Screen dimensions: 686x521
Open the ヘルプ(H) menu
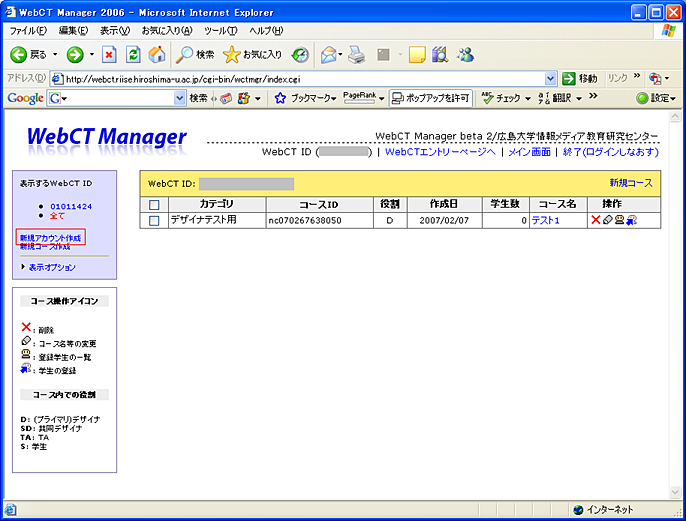click(266, 31)
